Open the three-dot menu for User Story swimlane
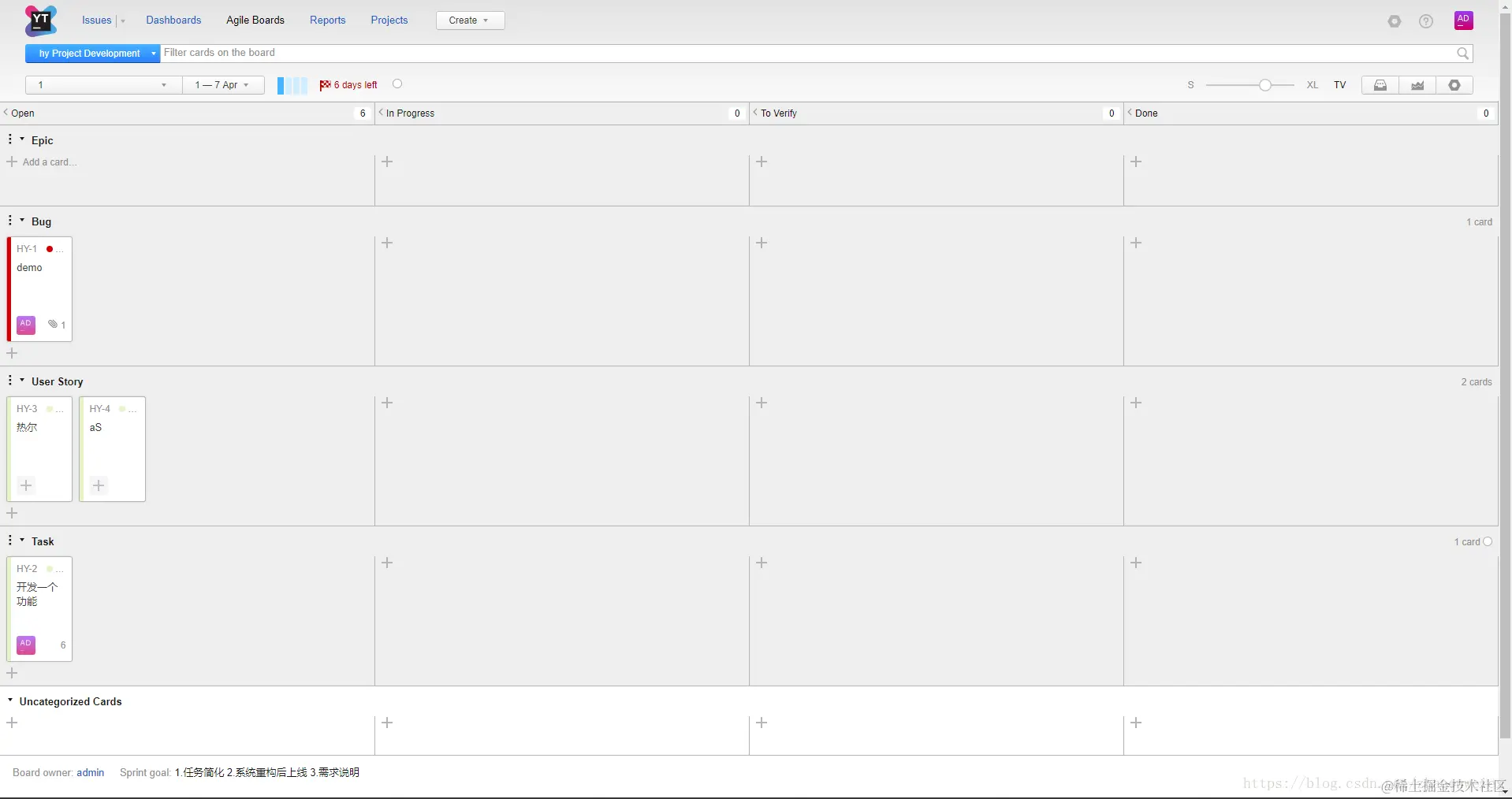Image resolution: width=1512 pixels, height=799 pixels. (9, 381)
